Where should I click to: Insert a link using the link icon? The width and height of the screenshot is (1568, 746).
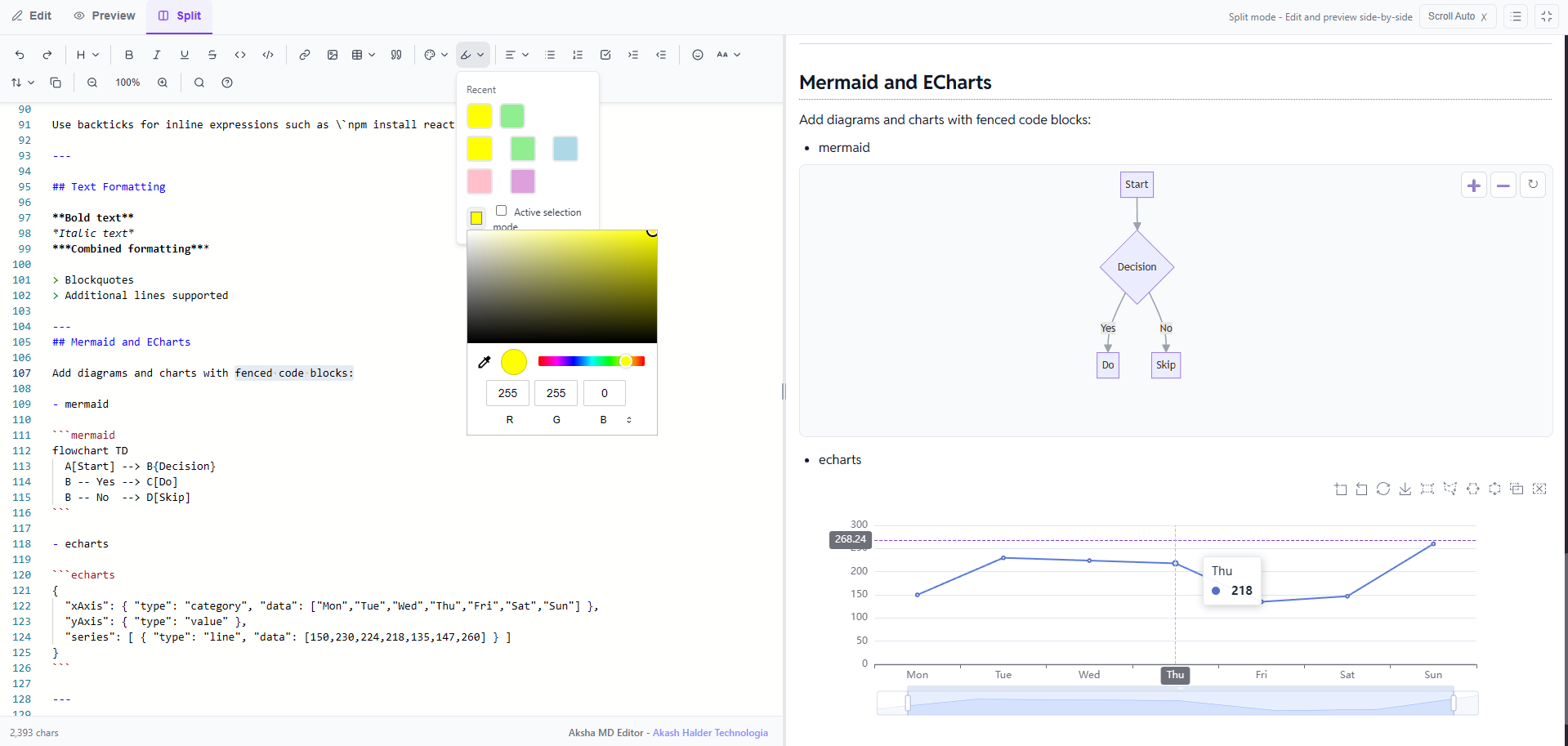[x=304, y=55]
